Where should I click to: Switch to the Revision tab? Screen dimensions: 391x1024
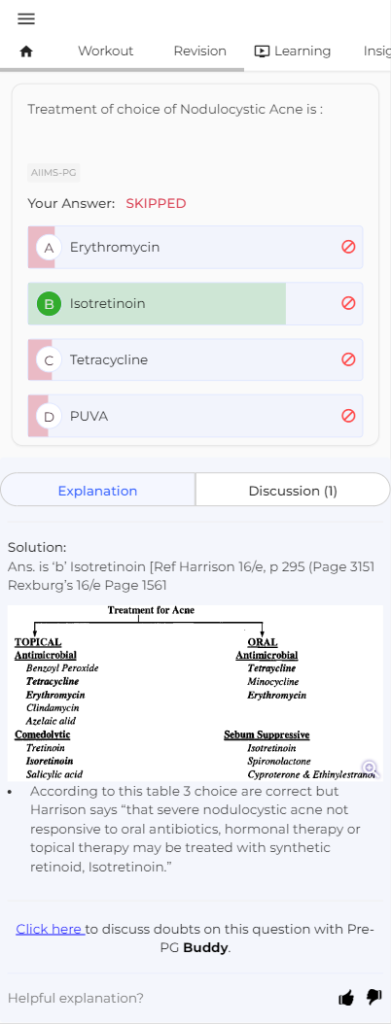tap(200, 51)
